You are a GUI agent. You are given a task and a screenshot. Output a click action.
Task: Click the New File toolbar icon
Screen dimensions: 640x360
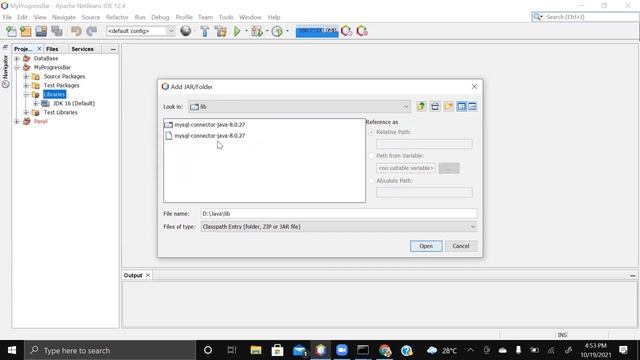point(11,31)
